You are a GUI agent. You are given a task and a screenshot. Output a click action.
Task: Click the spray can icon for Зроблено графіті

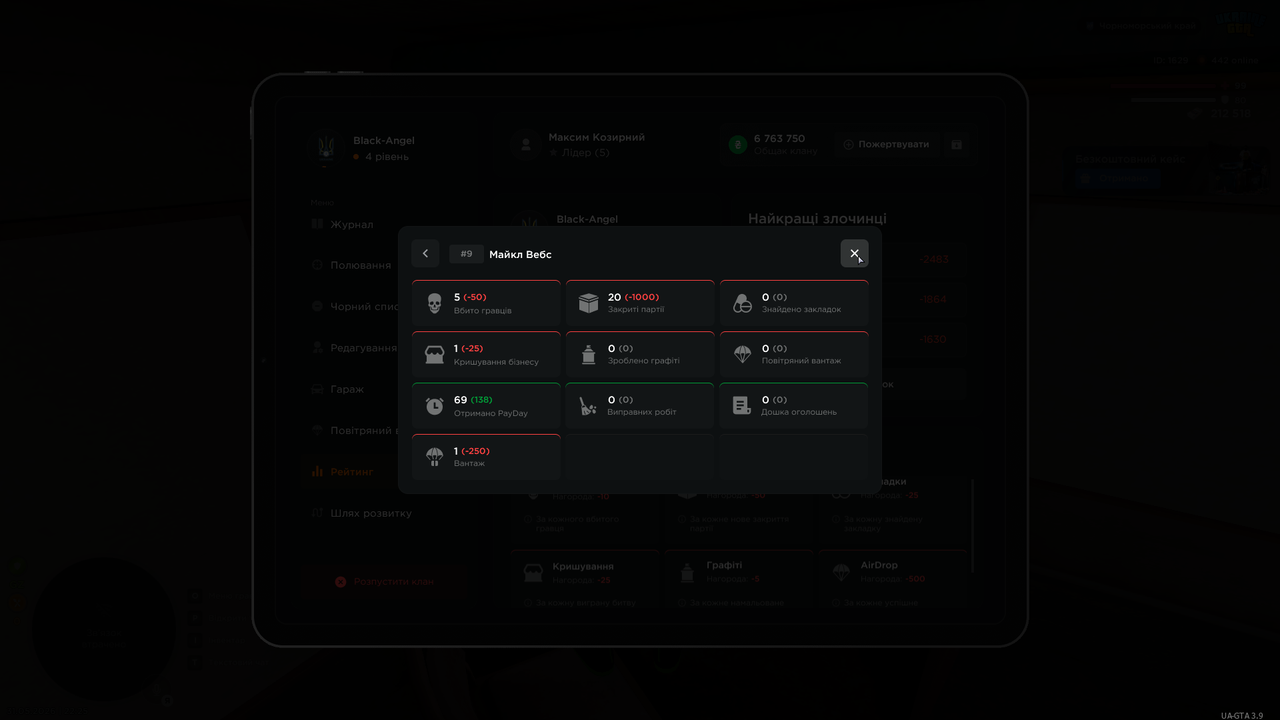coord(588,355)
